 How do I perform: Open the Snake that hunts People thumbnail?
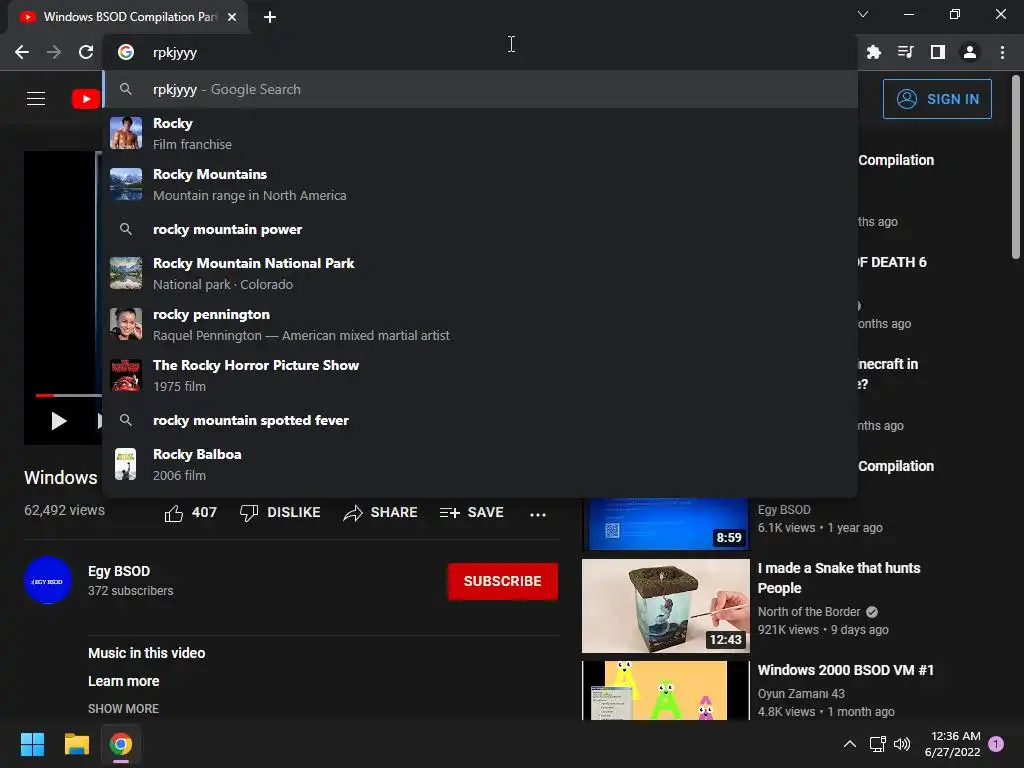click(665, 605)
